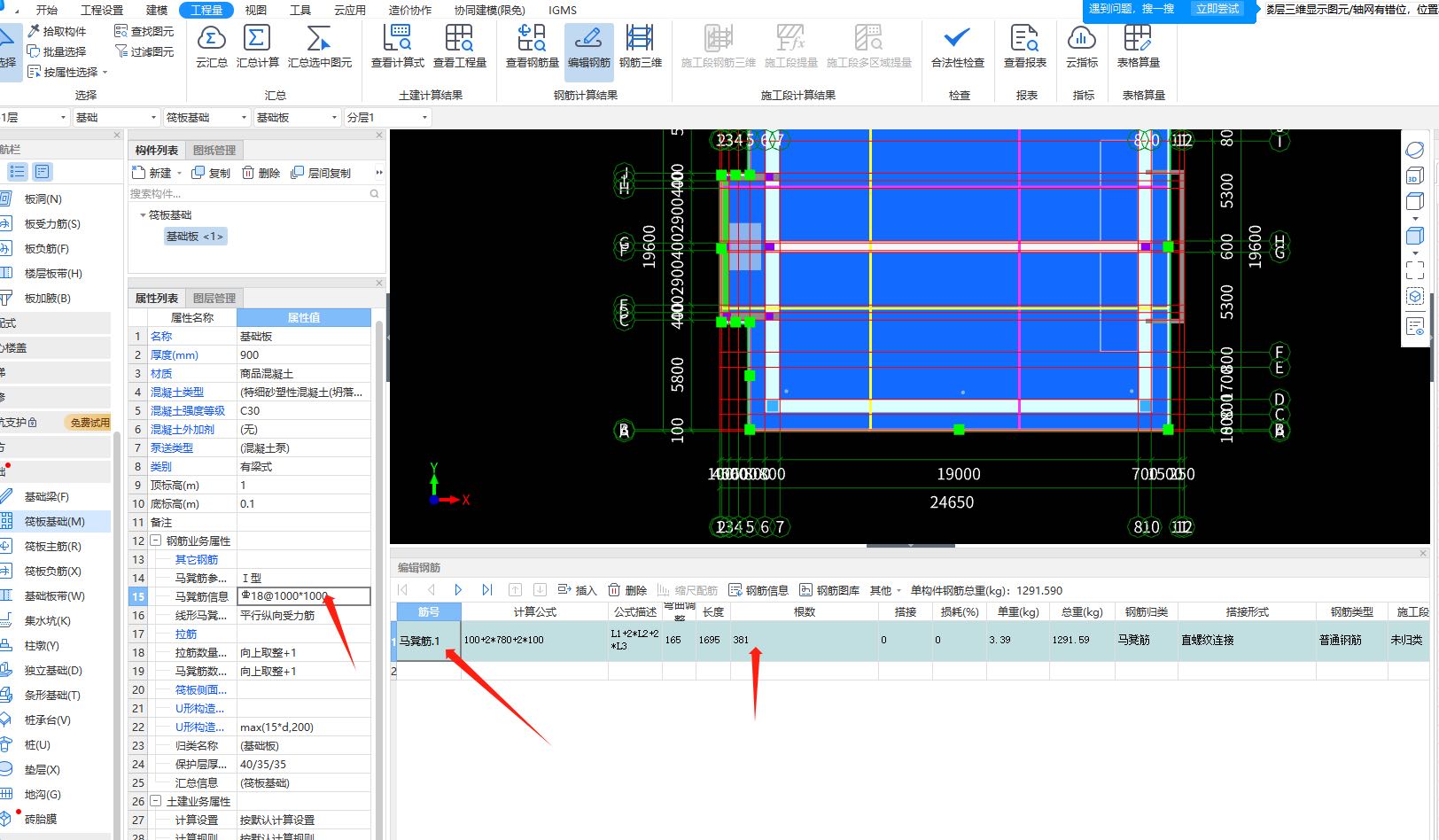Select 集水坑(K) in navigation
Viewport: 1439px width, 840px height.
pos(47,621)
